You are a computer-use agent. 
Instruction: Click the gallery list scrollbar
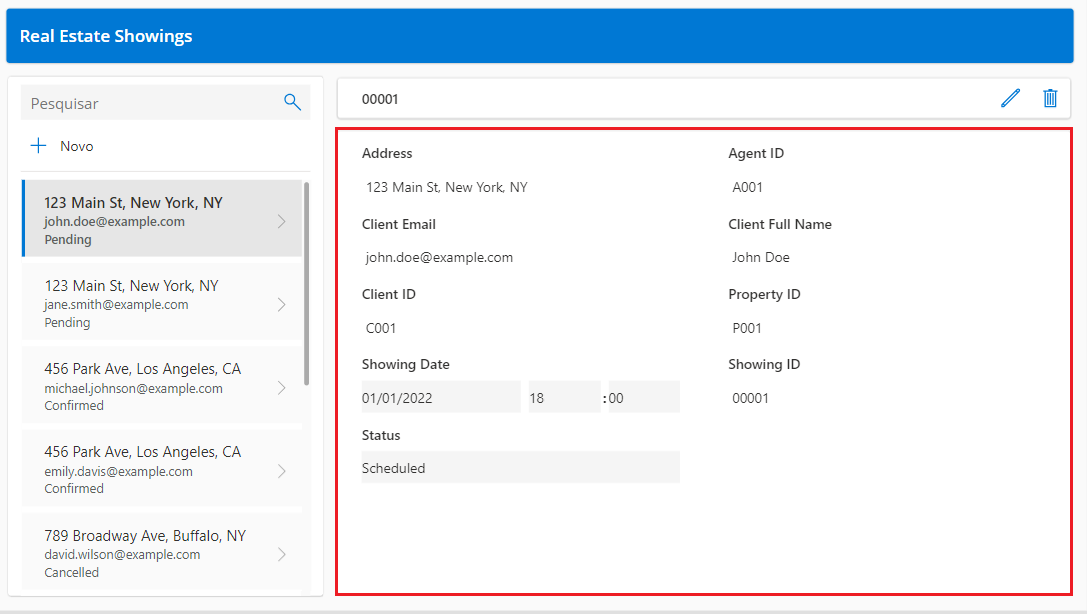(x=306, y=283)
